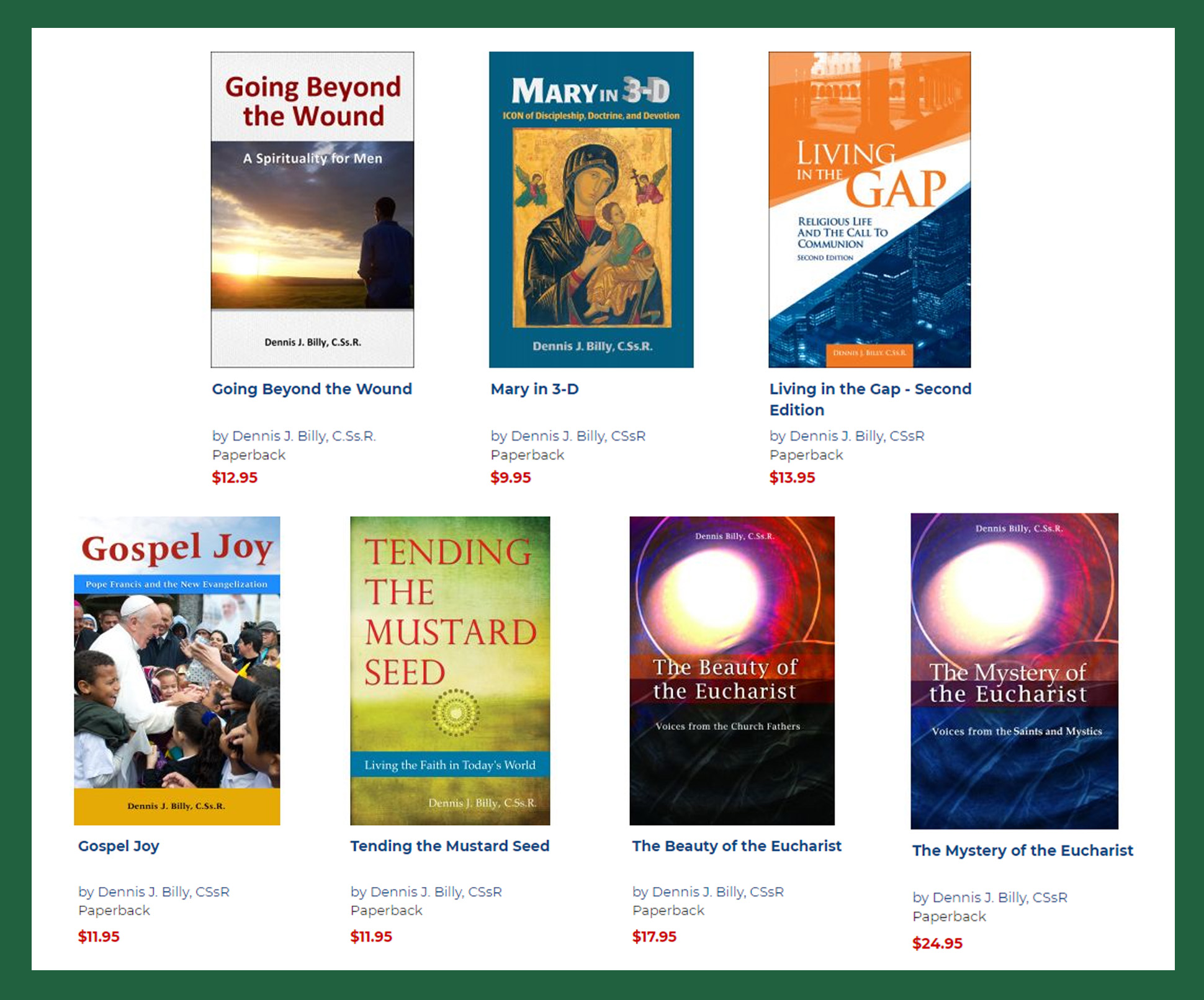Open the Mary in 3-D title link
1204x1000 pixels.
[x=534, y=389]
